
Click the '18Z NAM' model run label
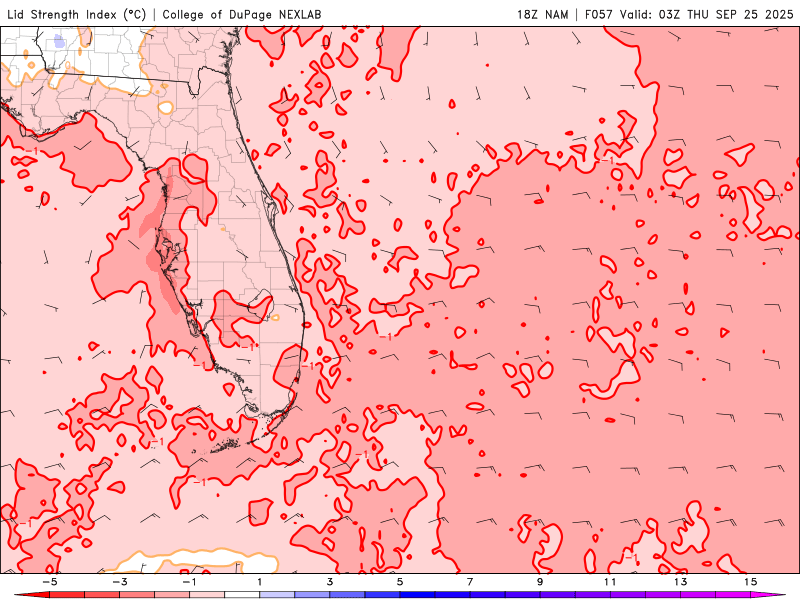click(543, 14)
